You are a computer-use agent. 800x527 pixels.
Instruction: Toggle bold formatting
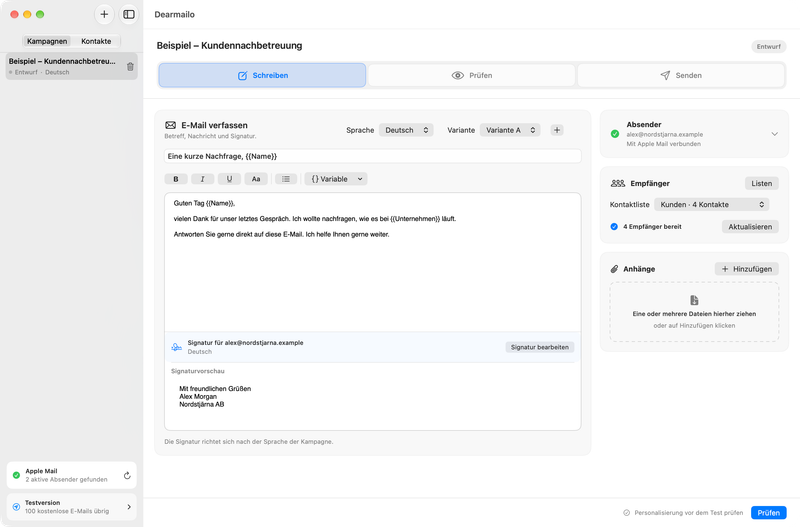(176, 179)
